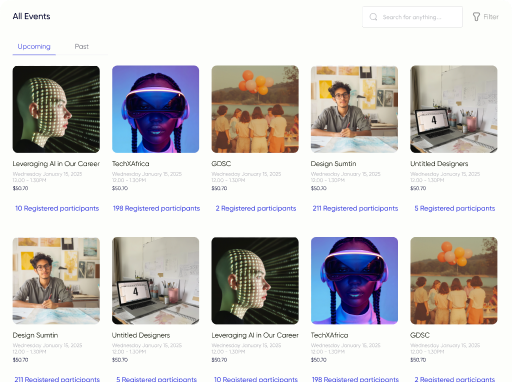View first-row '5 Registered participants' link
The width and height of the screenshot is (512, 382).
pos(455,208)
